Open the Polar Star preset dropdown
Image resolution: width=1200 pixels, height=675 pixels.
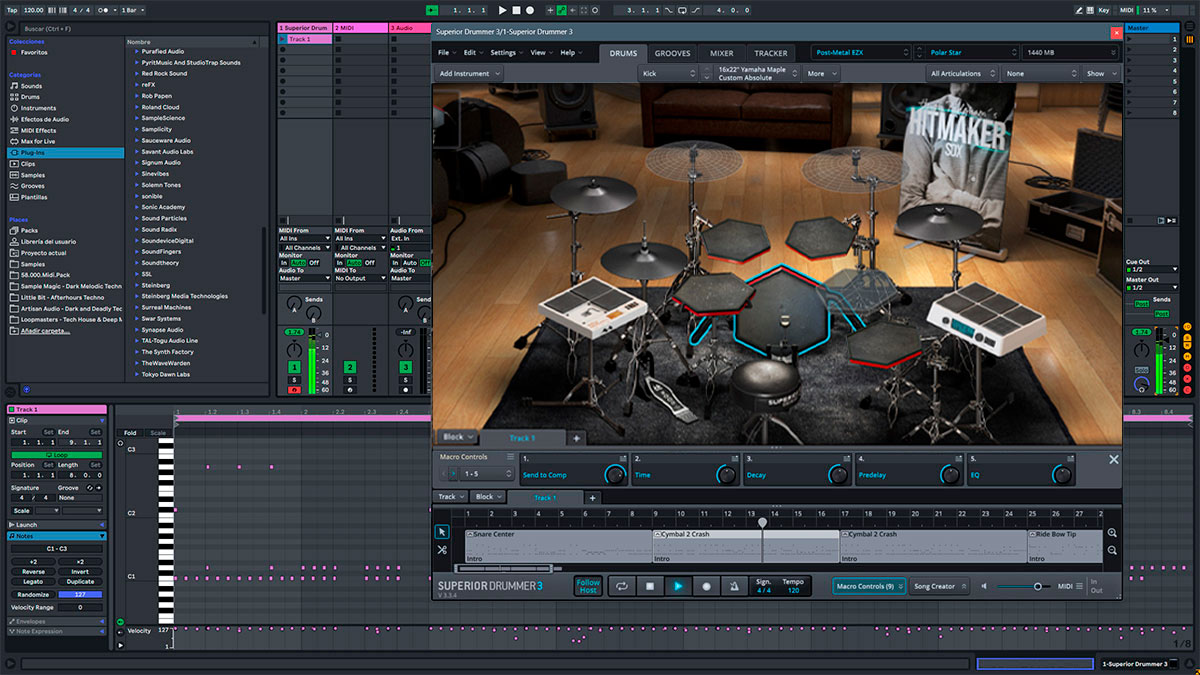coord(966,52)
